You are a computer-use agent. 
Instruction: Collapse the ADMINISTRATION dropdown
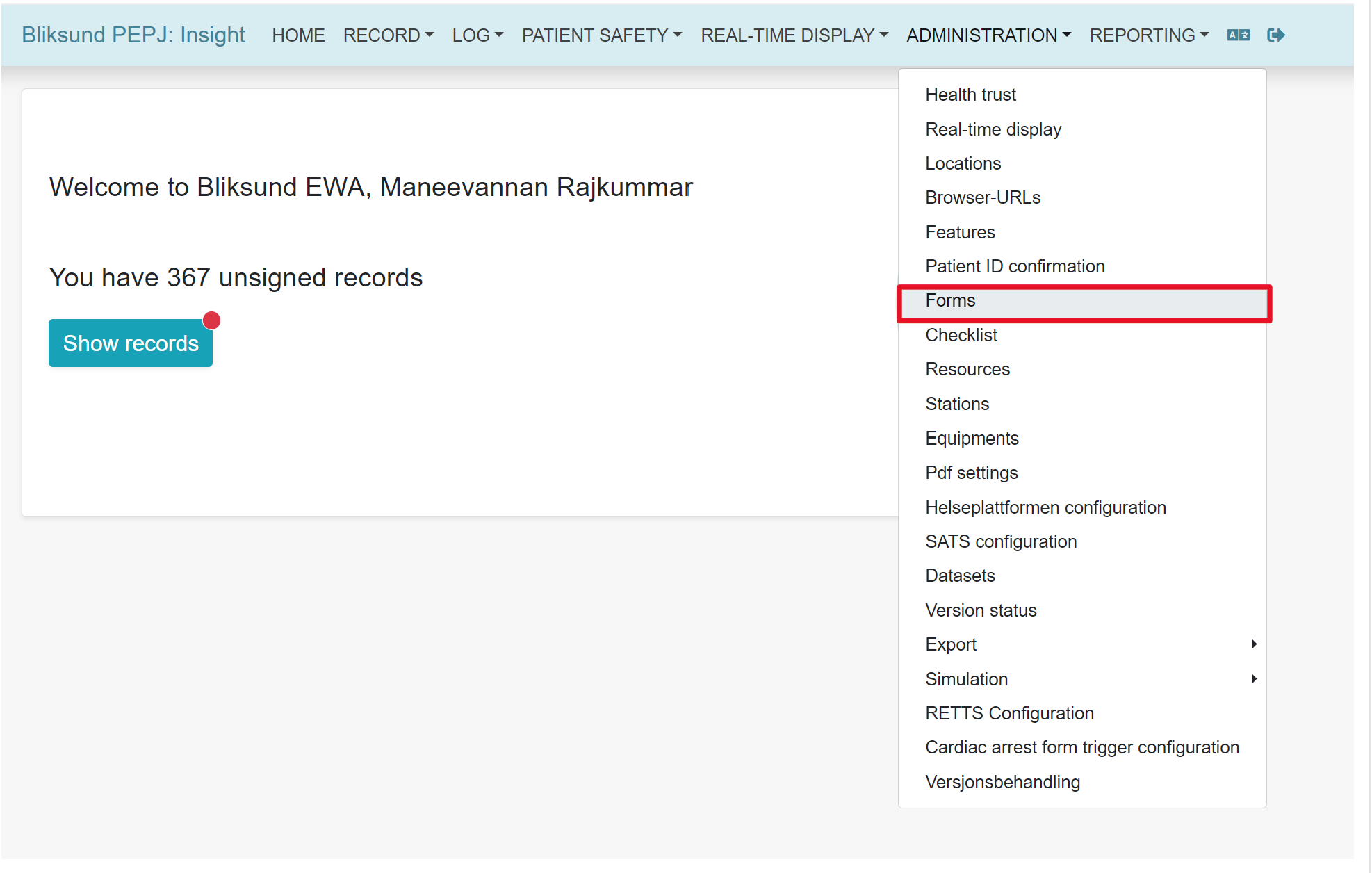click(x=988, y=35)
